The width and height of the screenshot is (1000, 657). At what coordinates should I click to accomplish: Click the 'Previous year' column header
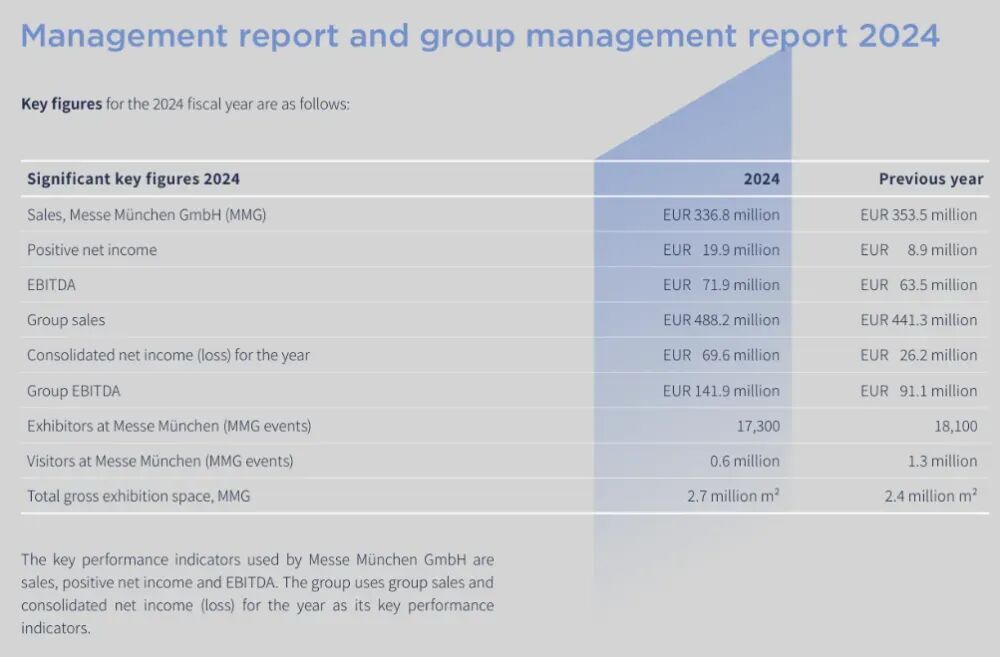tap(930, 179)
